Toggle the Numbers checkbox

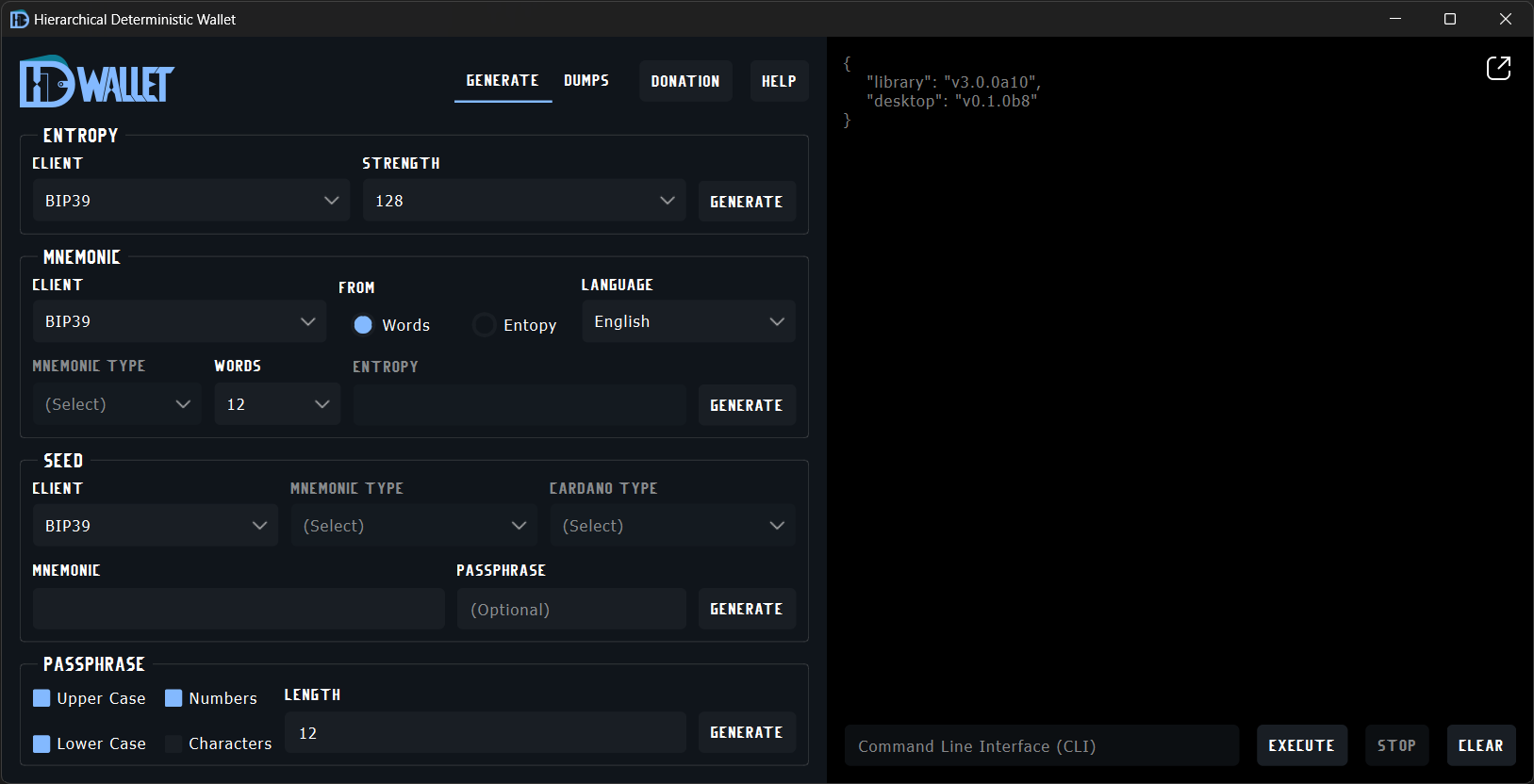pos(173,698)
